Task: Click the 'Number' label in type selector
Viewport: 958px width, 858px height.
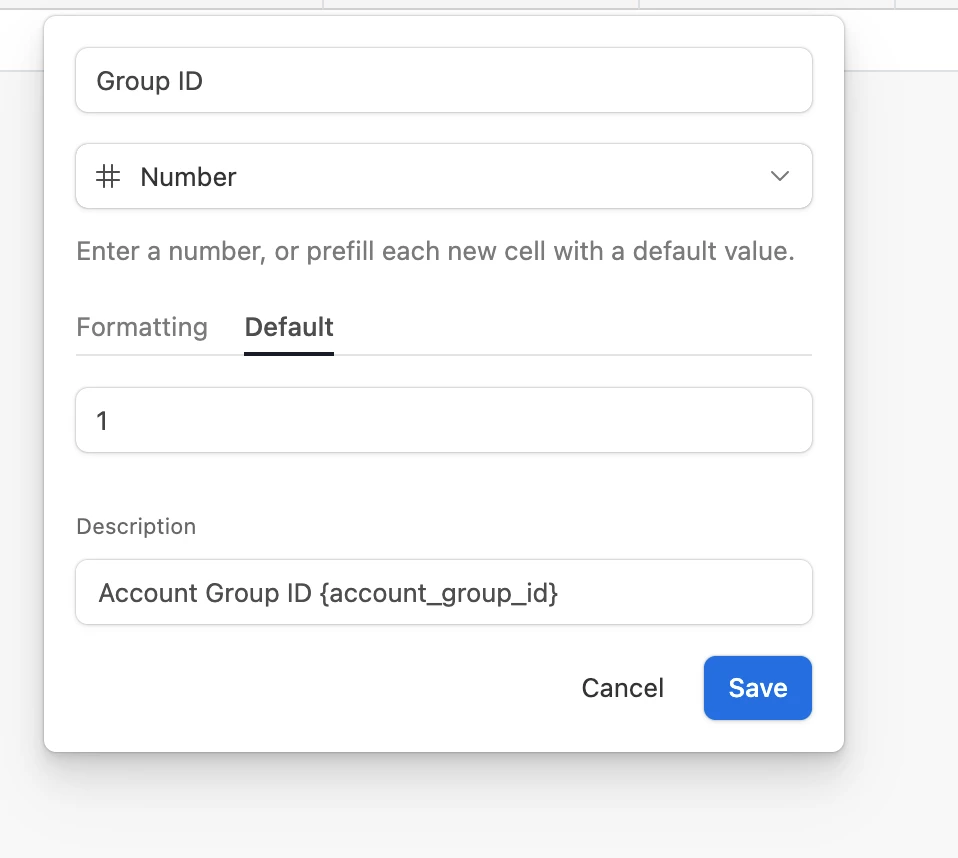Action: pos(188,177)
